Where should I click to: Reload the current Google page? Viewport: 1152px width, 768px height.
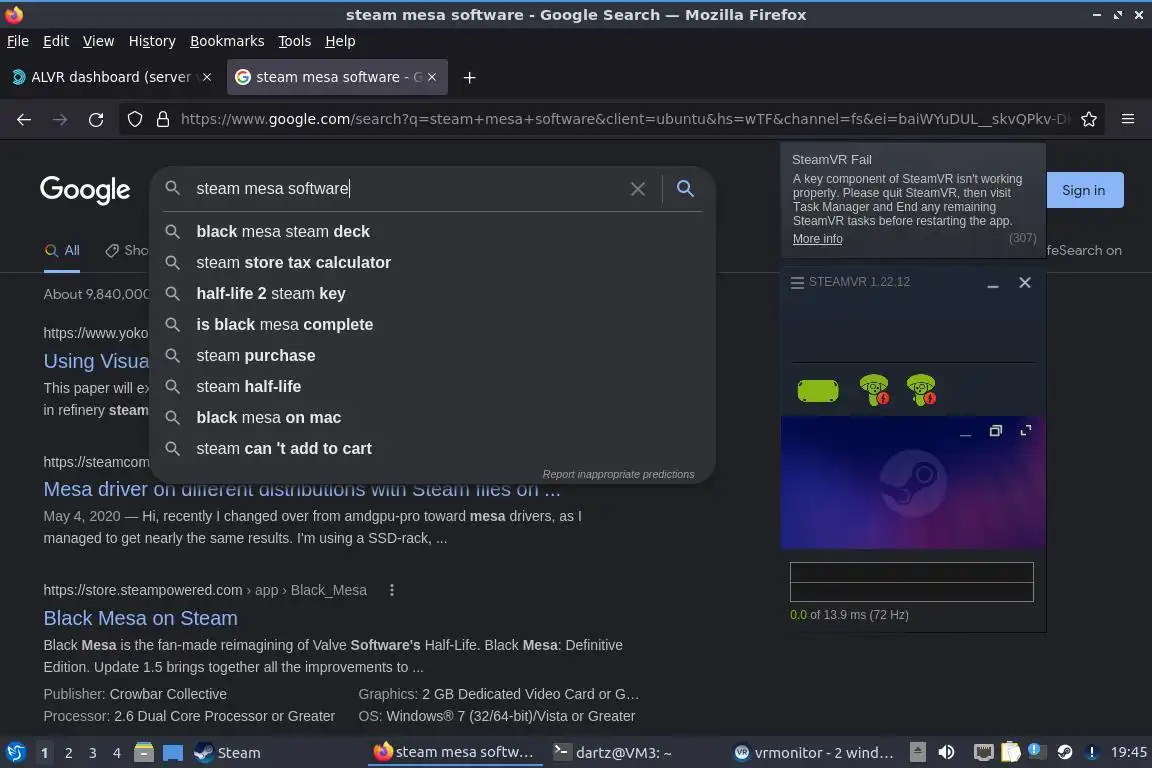point(96,119)
